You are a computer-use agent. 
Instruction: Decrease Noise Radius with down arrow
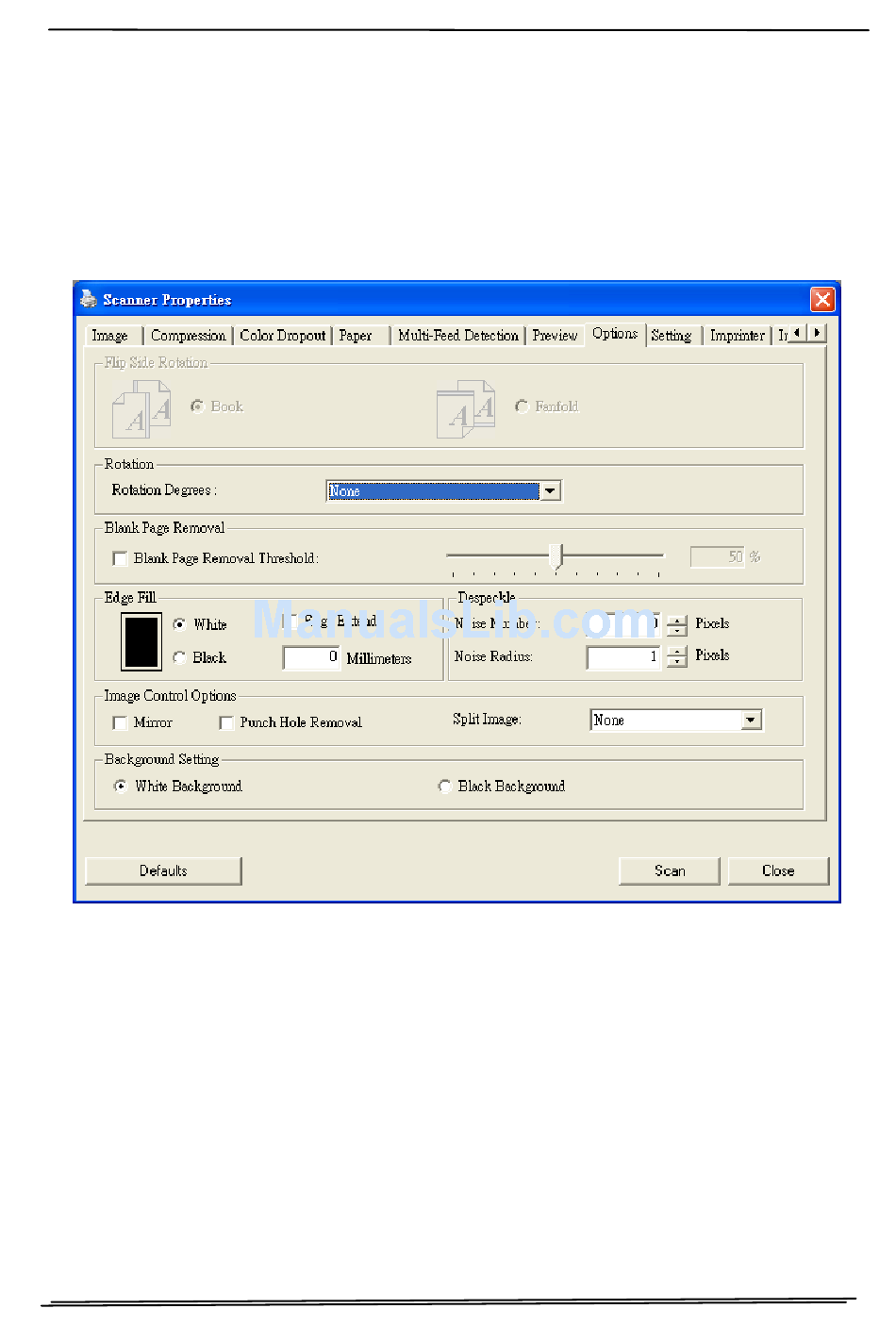point(677,662)
